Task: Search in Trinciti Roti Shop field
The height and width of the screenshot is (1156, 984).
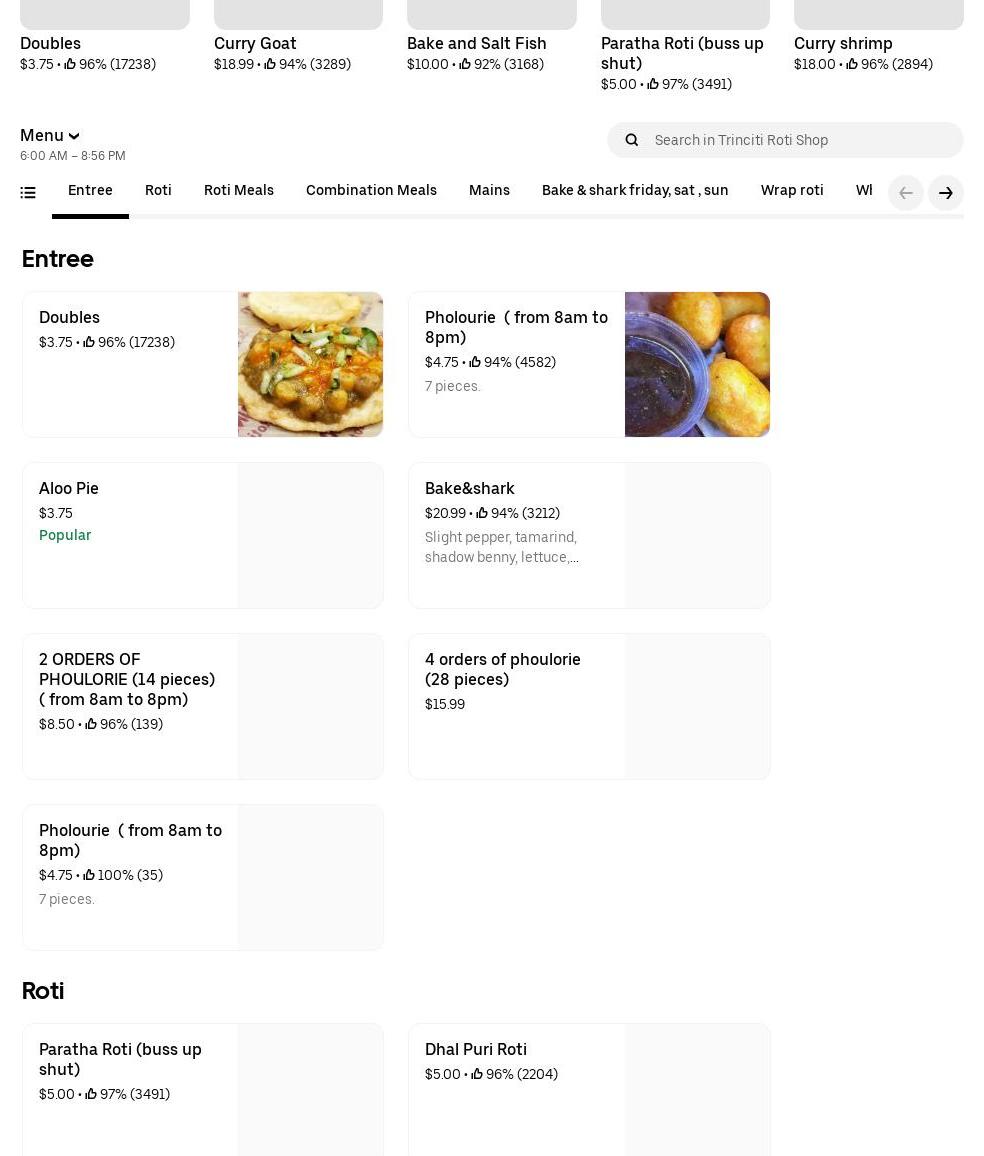Action: point(785,140)
